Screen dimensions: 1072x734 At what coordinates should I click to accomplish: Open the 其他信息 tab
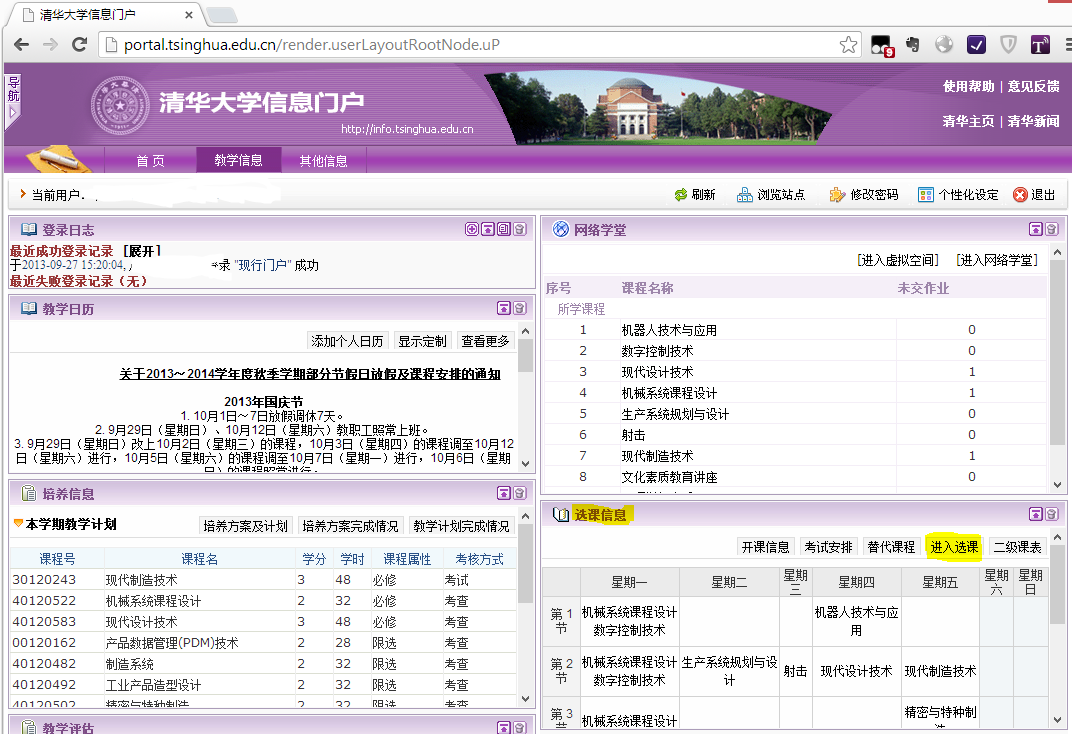pyautogui.click(x=323, y=161)
